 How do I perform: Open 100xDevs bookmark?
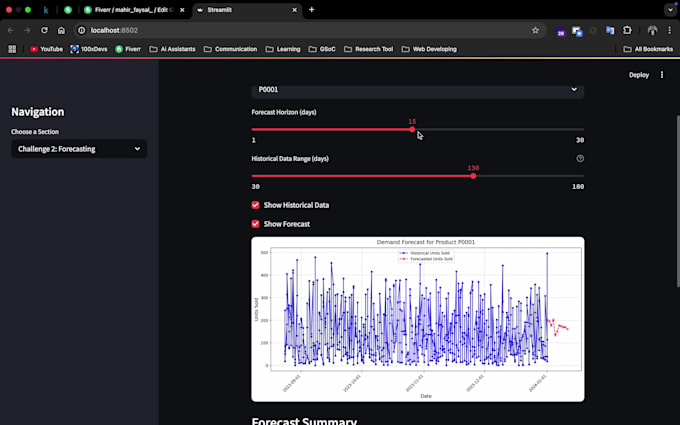tap(89, 49)
